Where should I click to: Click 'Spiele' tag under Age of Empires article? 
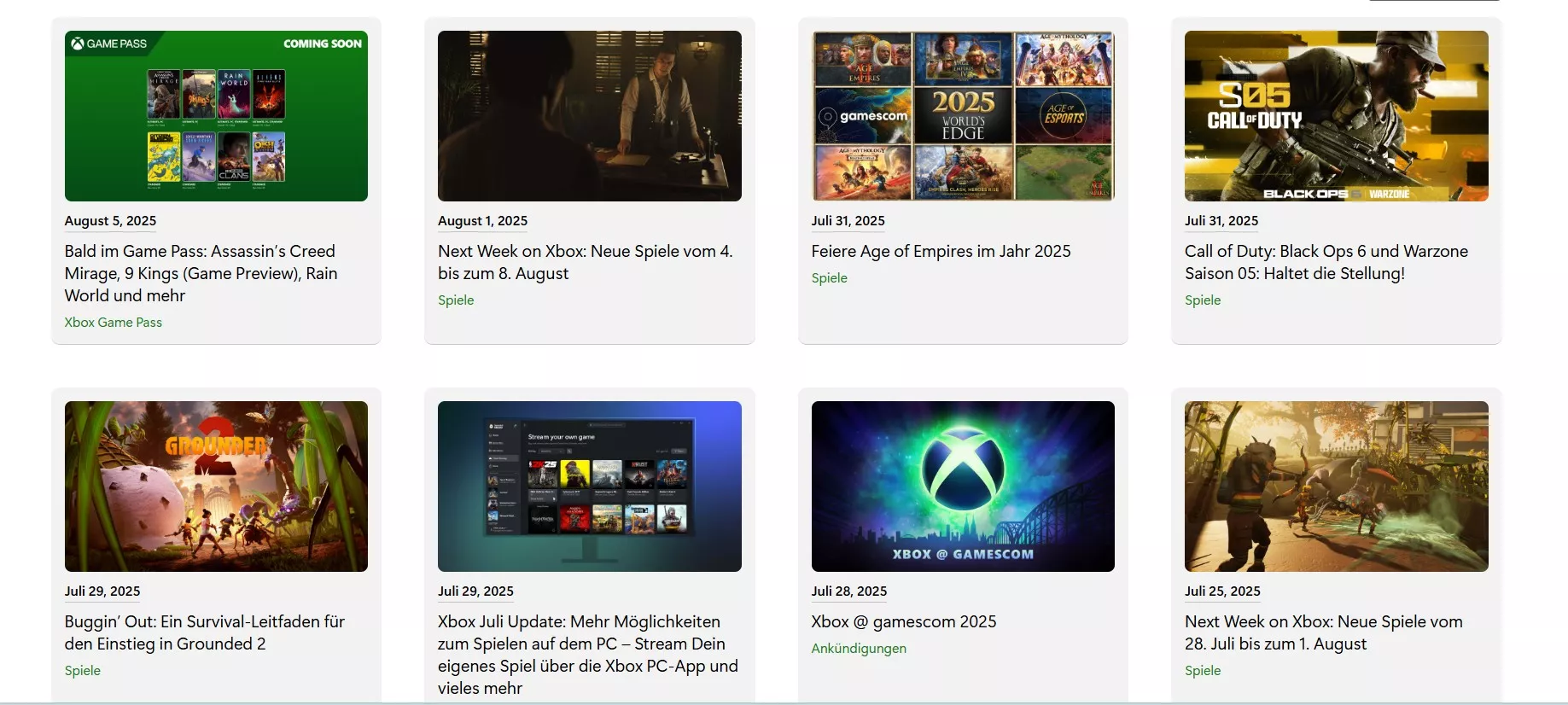[x=829, y=278]
